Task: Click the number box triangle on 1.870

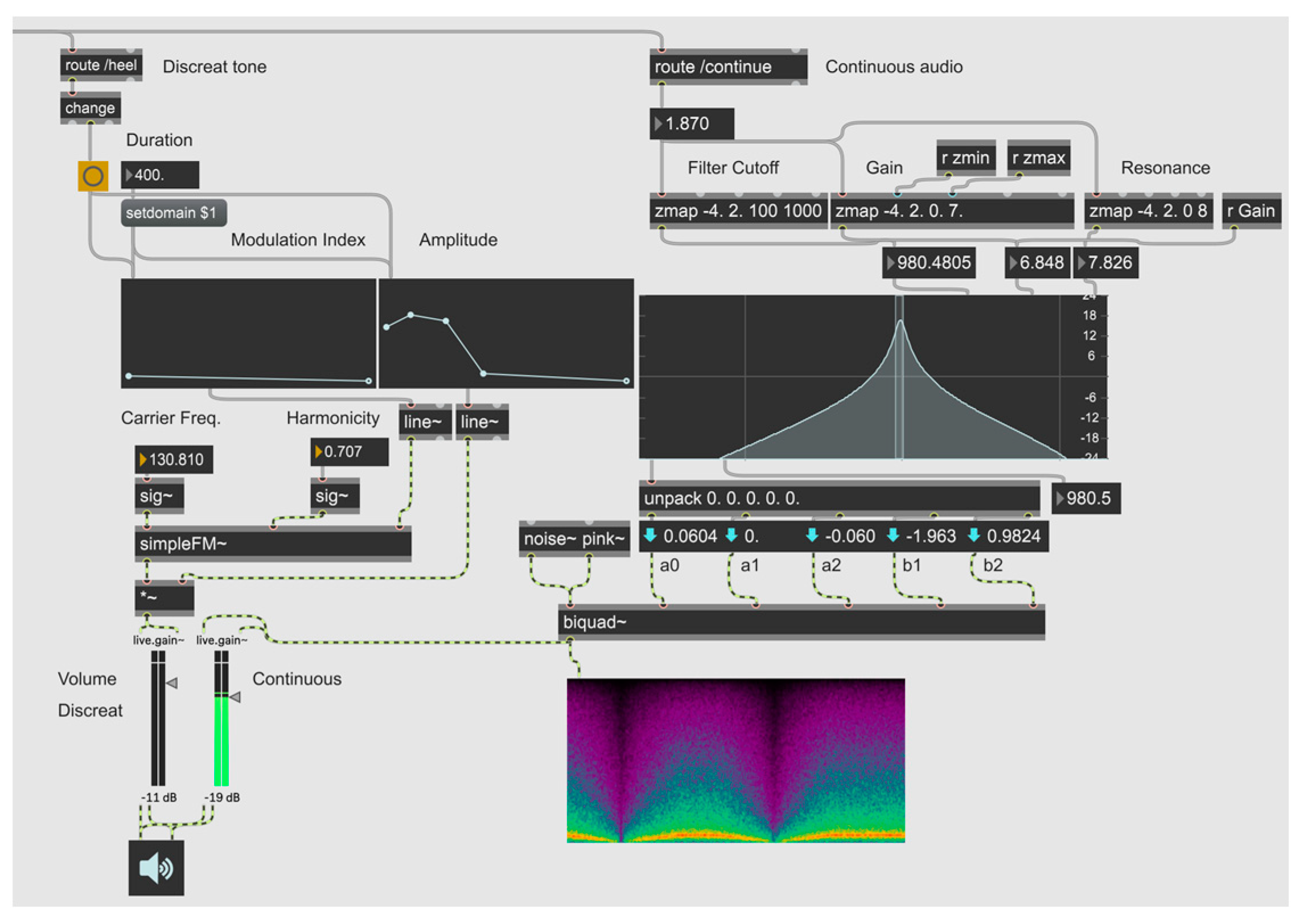Action: pos(659,123)
